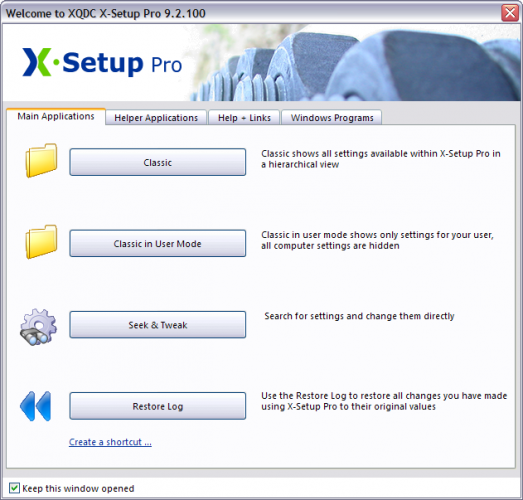The height and width of the screenshot is (500, 523).
Task: Click the text 'Classic in user mode shows only settings'
Action: [x=377, y=240]
